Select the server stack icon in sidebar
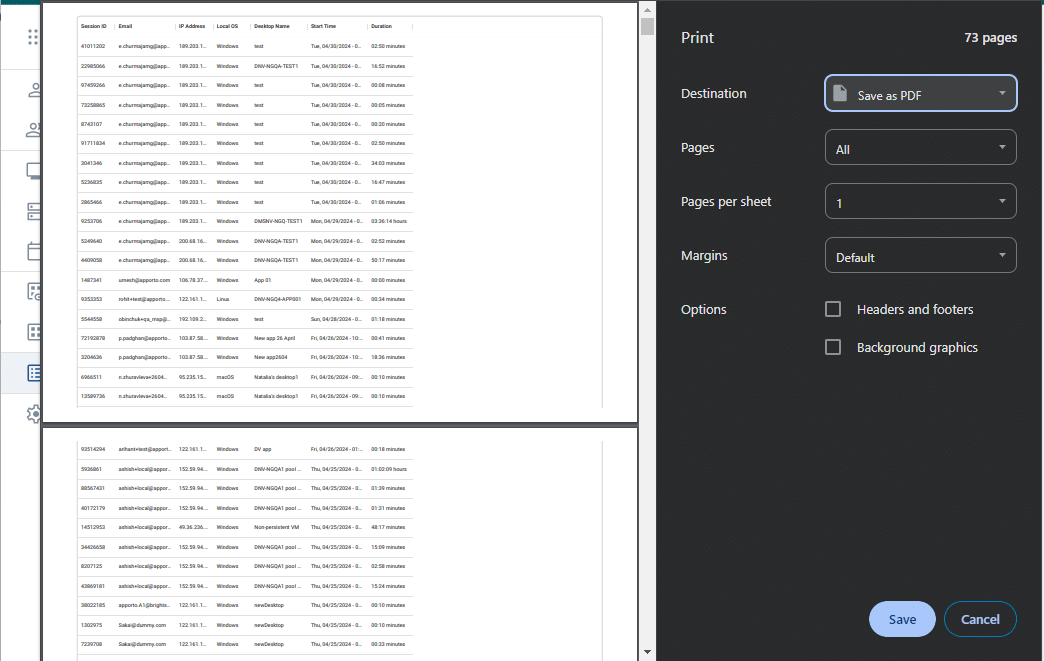 [34, 211]
